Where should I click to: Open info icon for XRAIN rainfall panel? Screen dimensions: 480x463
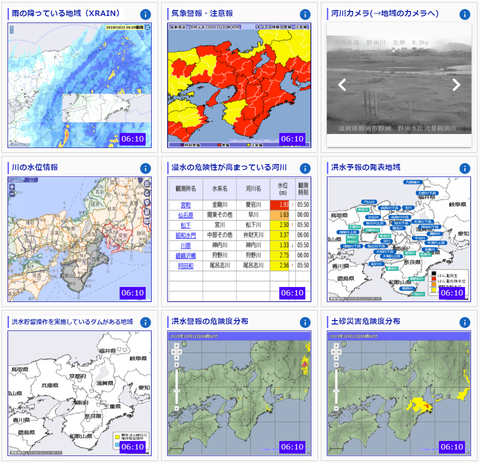[x=145, y=14]
